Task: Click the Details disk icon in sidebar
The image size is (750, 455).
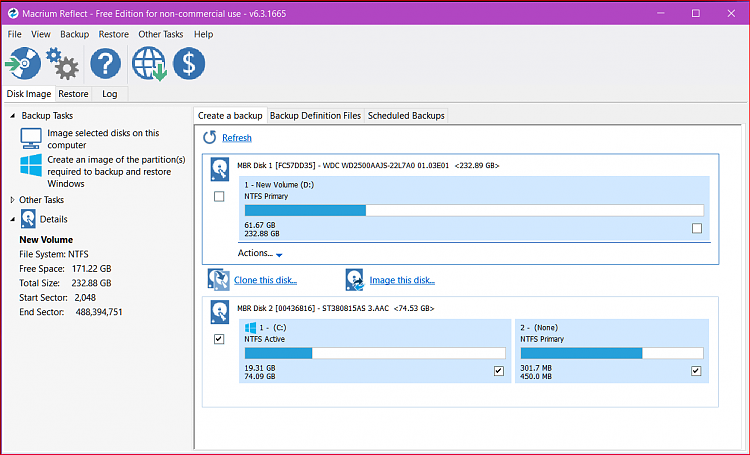Action: [28, 219]
